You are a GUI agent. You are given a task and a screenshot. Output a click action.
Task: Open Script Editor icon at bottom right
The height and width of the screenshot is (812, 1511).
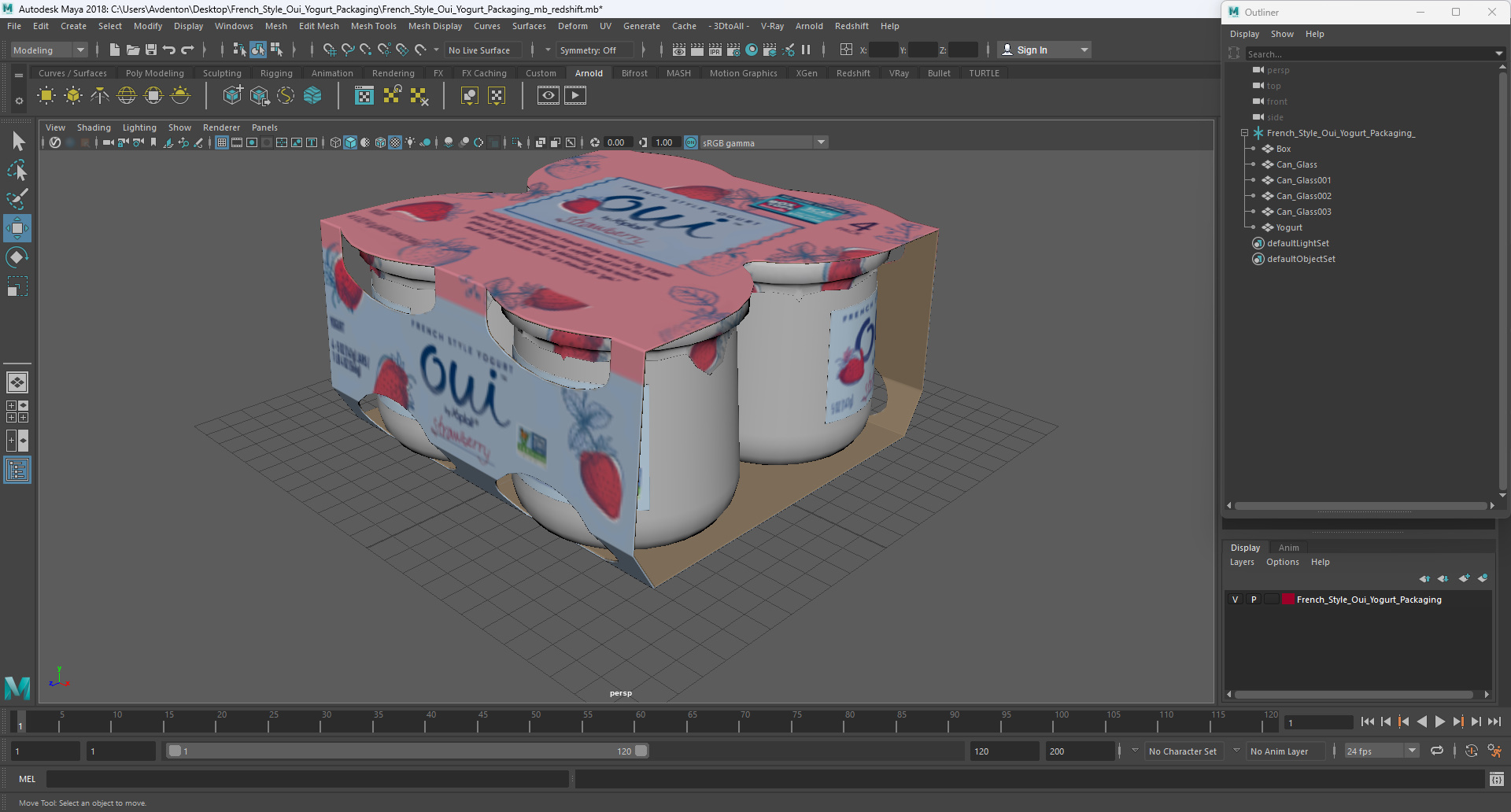click(x=1497, y=779)
